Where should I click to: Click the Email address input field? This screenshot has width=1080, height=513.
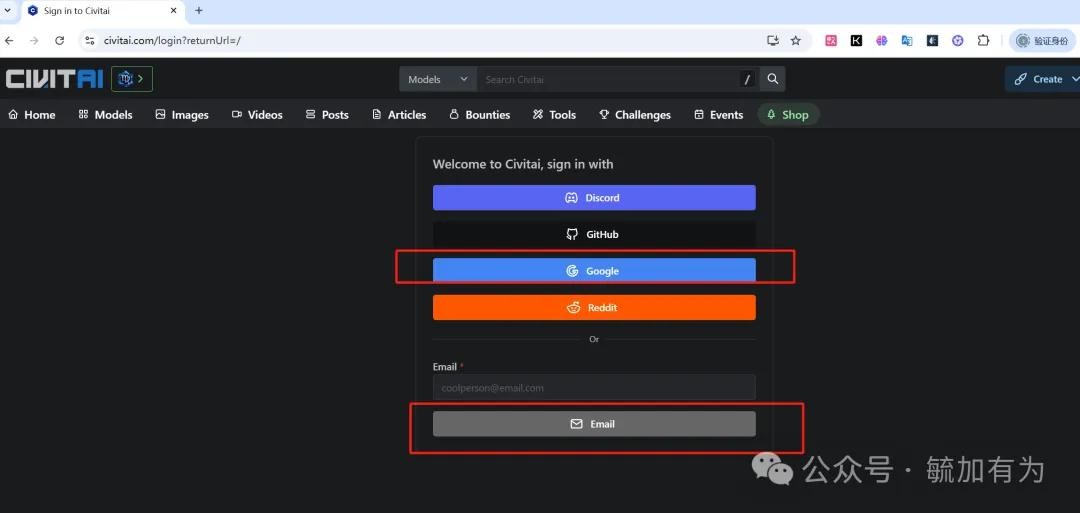pyautogui.click(x=594, y=388)
